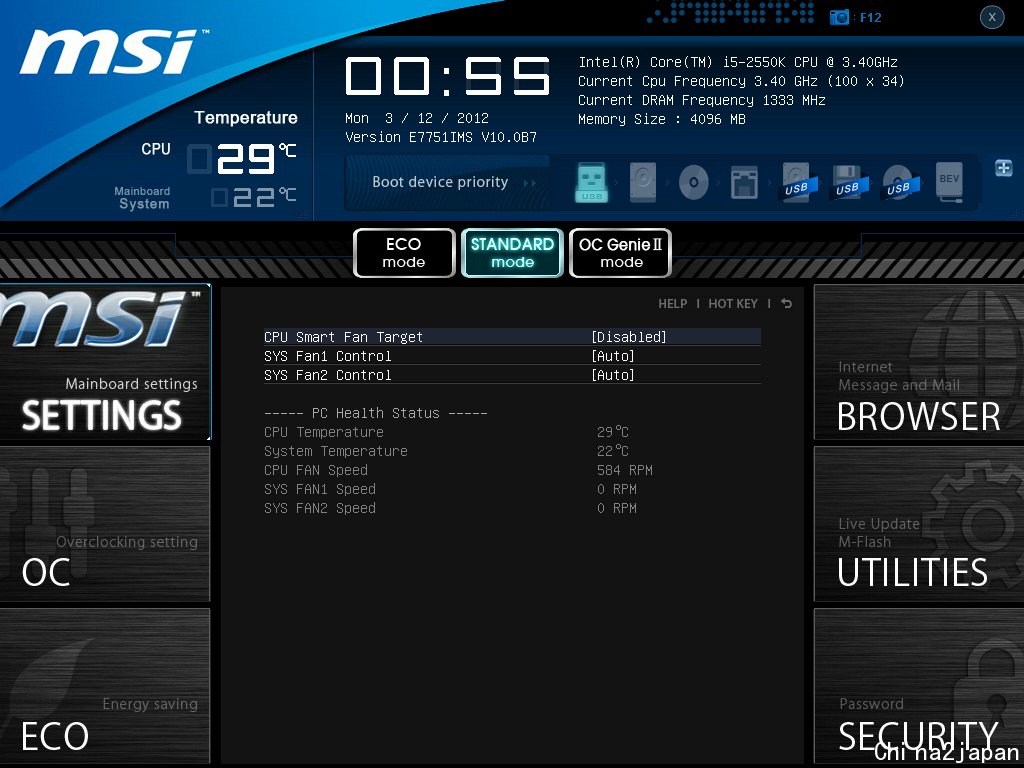Click the System Temperature 22℃ reading in PC Health
1024x768 pixels.
[613, 451]
